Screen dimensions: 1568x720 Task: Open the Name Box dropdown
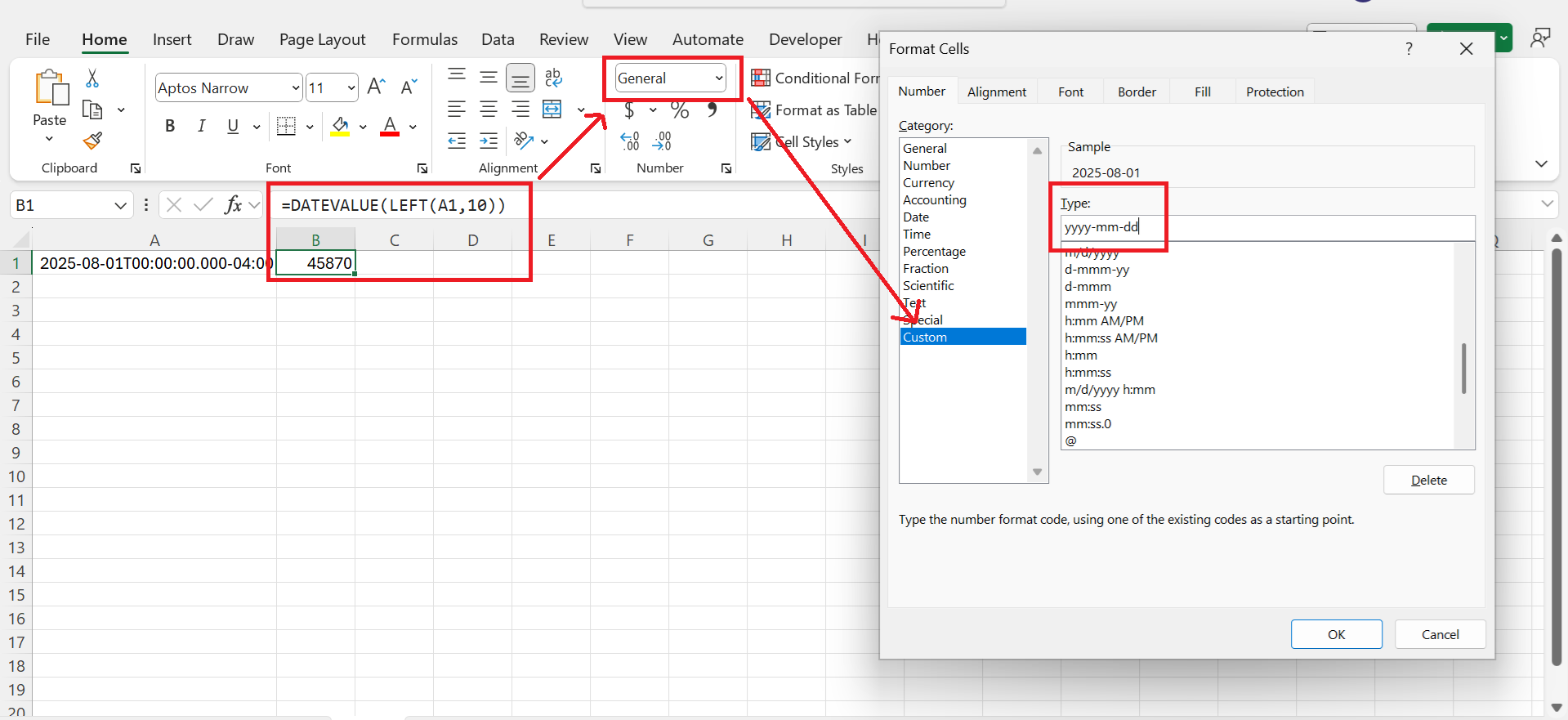tap(120, 205)
